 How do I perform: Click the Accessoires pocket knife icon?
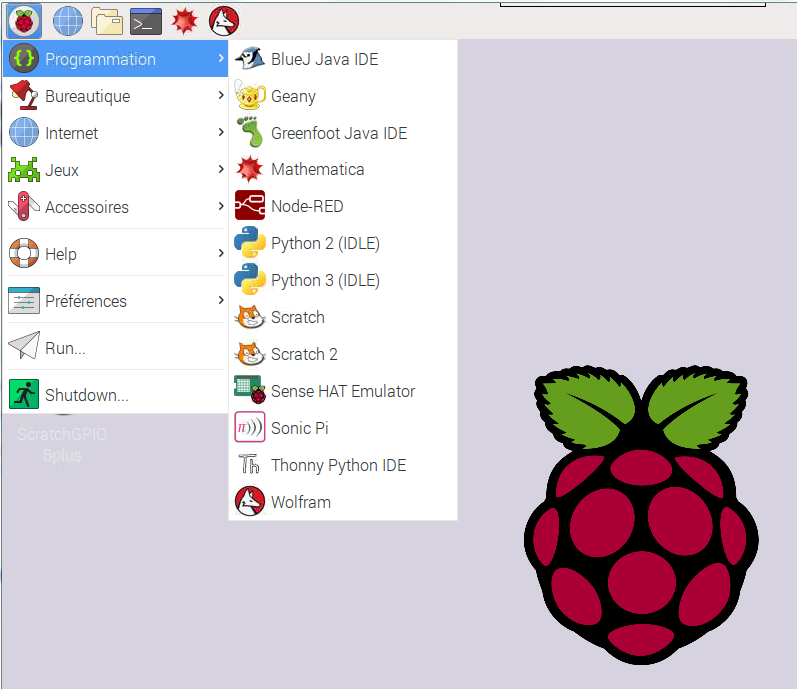(24, 206)
